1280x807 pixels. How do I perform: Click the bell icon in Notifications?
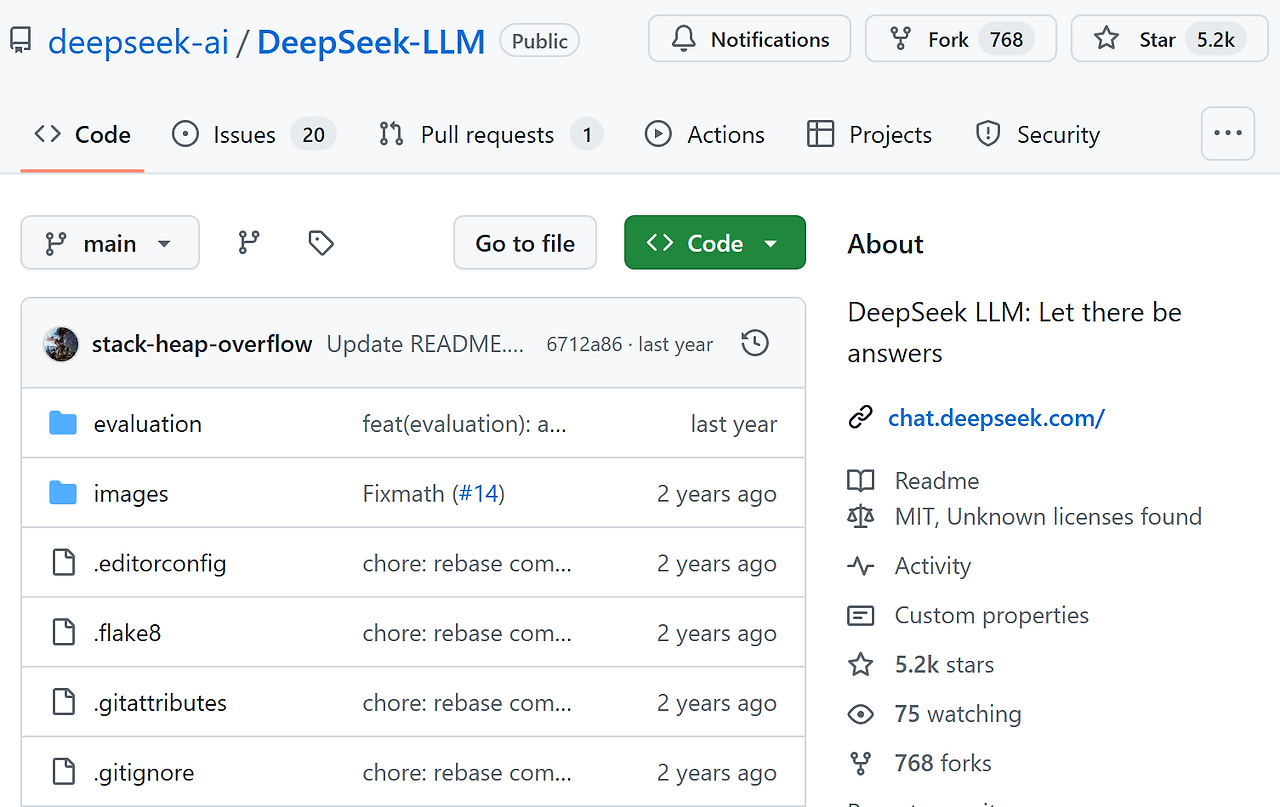point(684,39)
